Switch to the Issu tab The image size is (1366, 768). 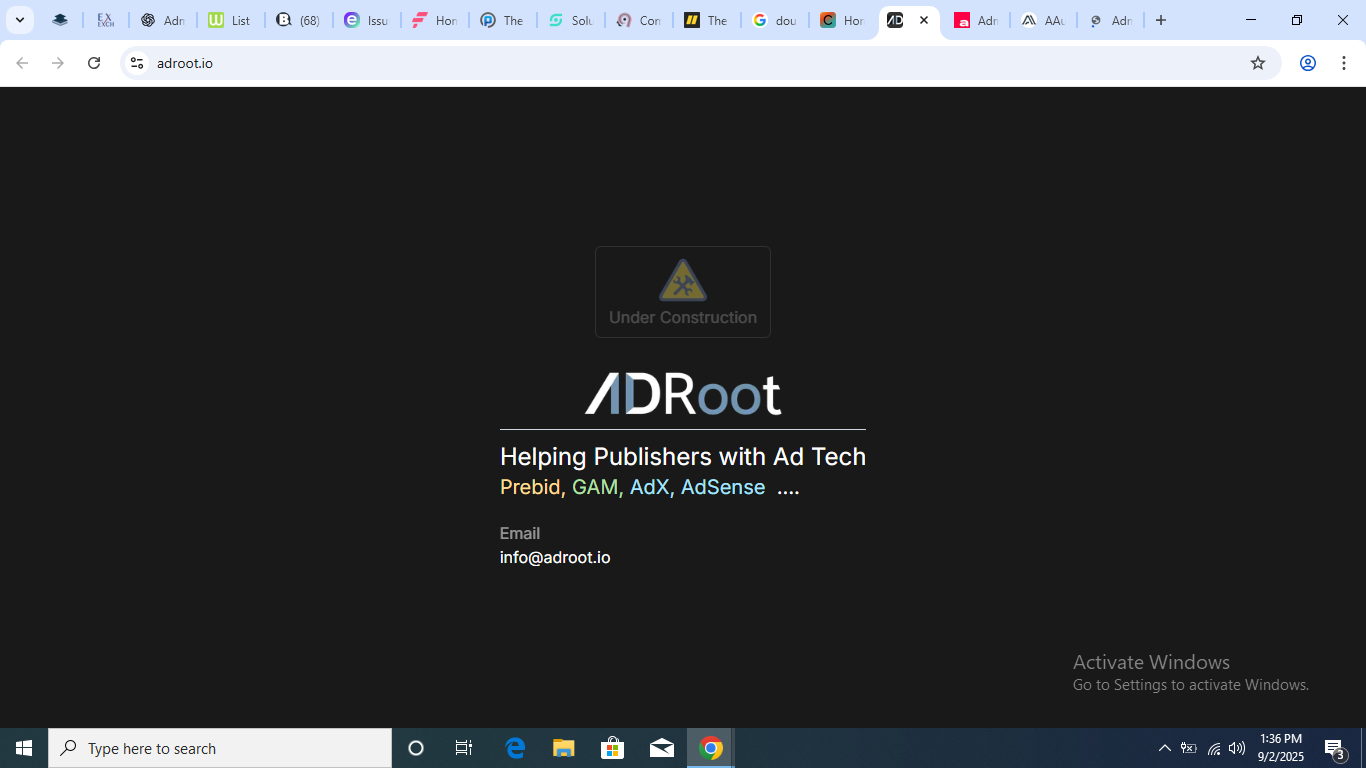[x=366, y=20]
